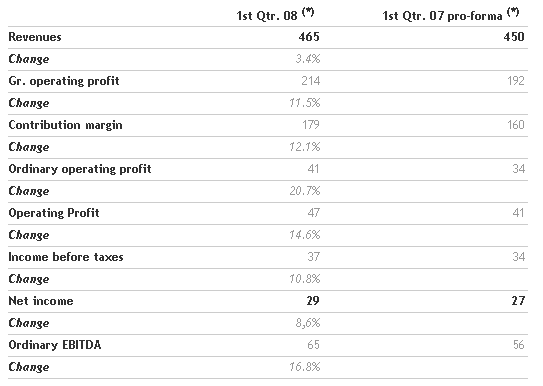Click the 14.6% operating profit change

point(305,235)
